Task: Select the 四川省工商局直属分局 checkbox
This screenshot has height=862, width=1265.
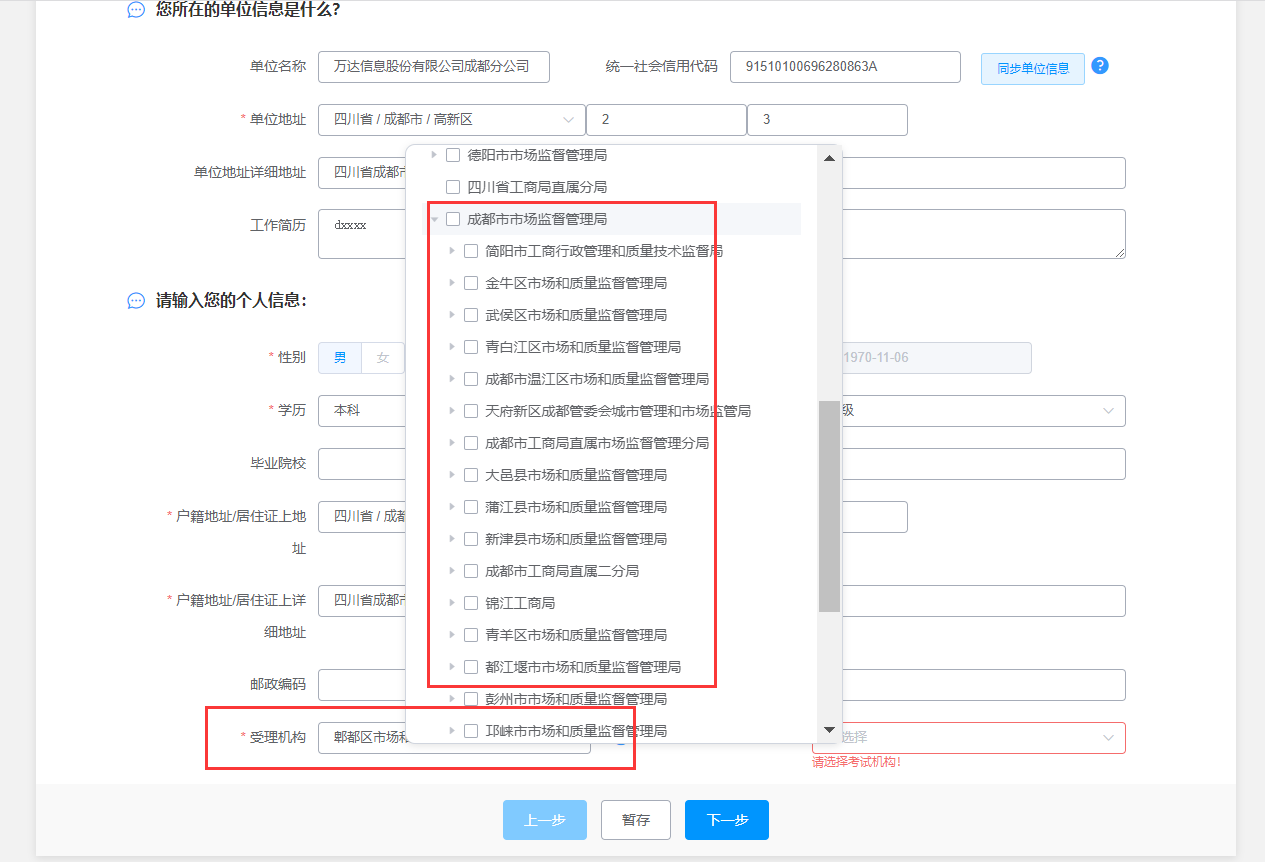Action: pyautogui.click(x=453, y=187)
